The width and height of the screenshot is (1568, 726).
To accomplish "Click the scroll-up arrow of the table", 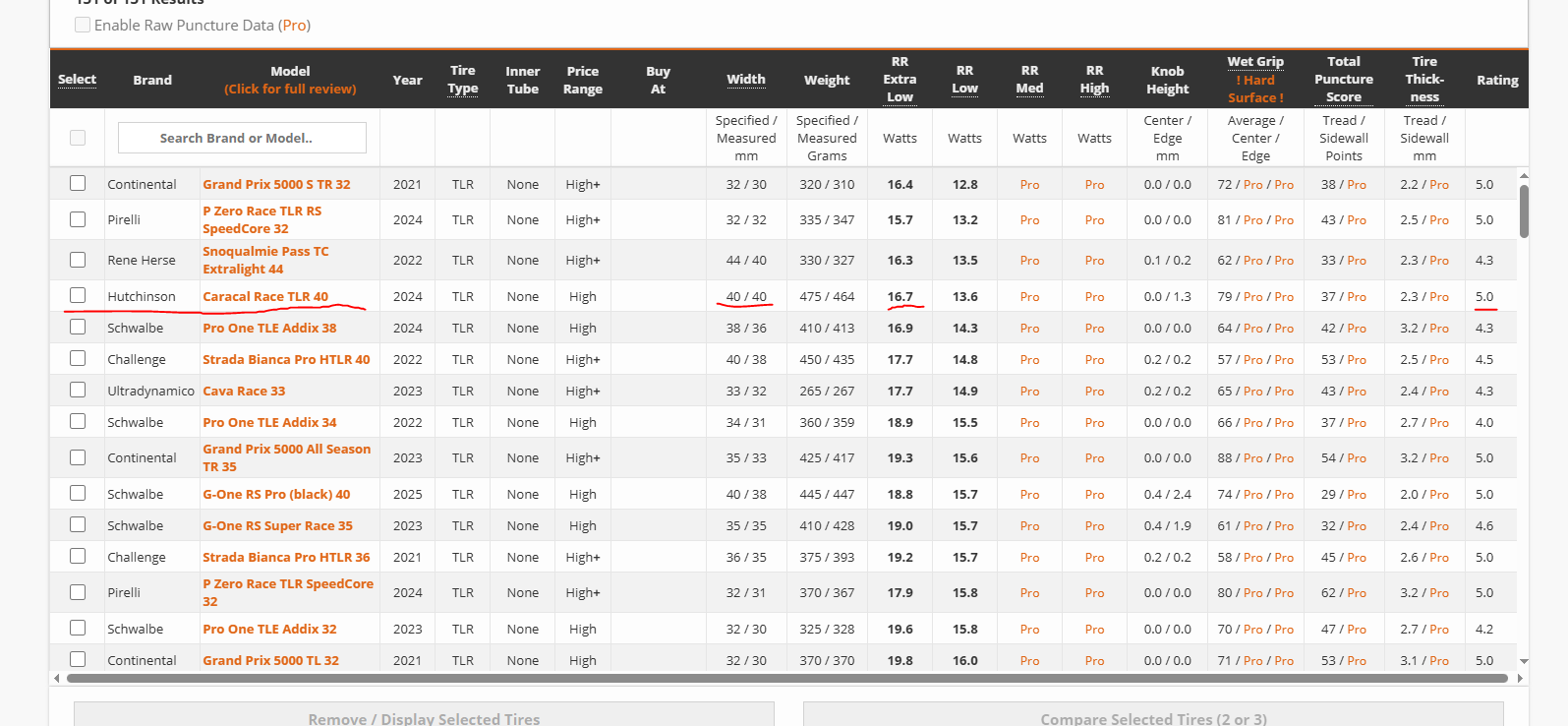I will tap(1524, 176).
